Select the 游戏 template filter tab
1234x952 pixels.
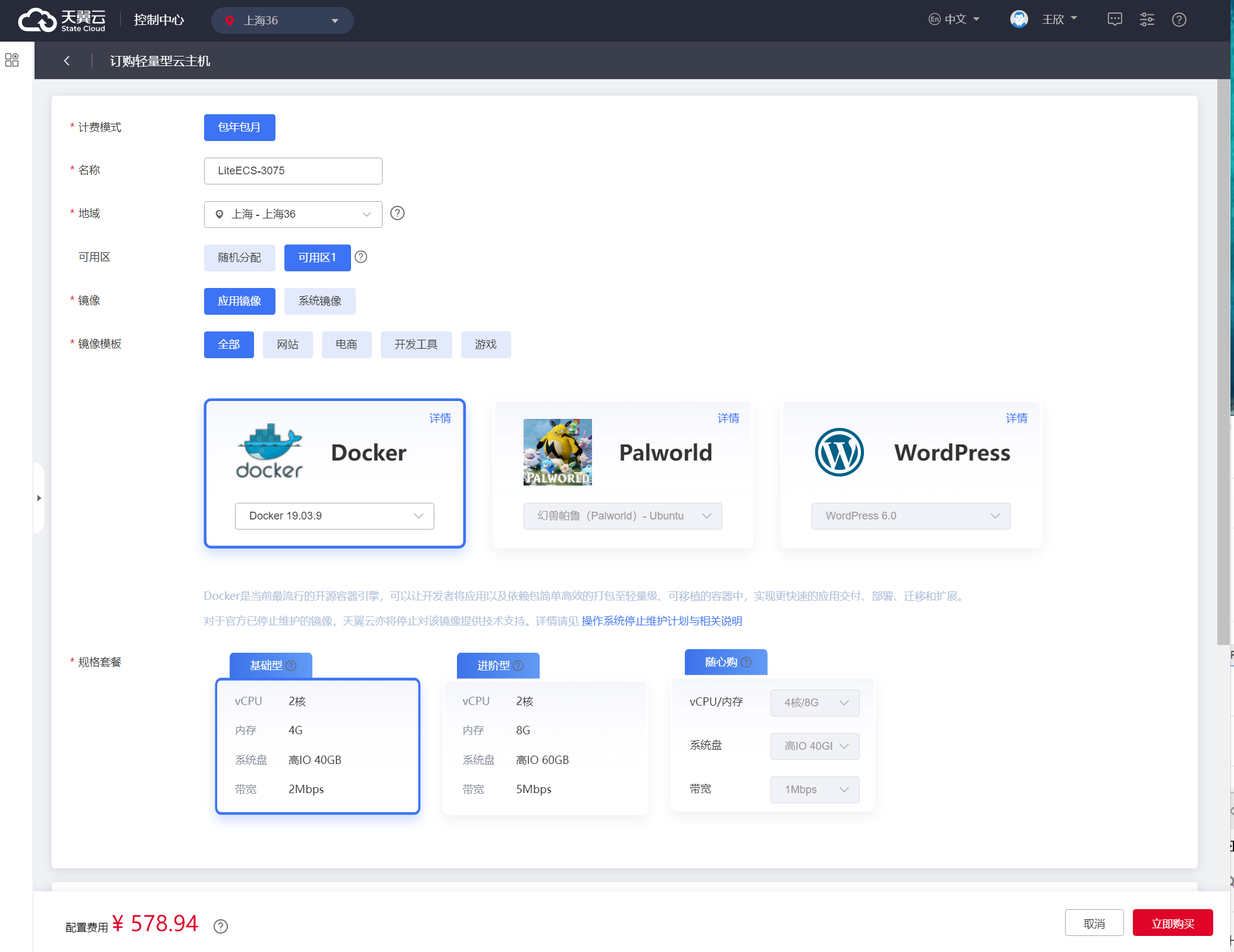click(x=486, y=345)
